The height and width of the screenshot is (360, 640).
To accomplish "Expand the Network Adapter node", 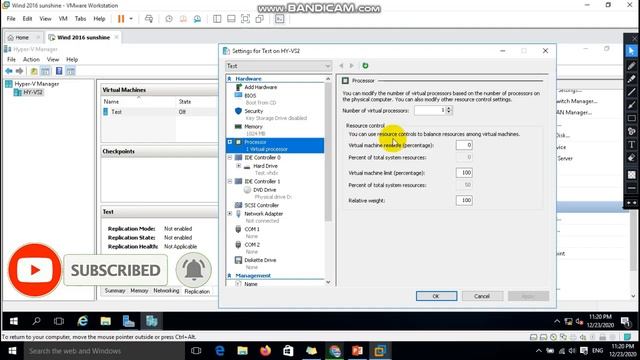I will pos(230,214).
